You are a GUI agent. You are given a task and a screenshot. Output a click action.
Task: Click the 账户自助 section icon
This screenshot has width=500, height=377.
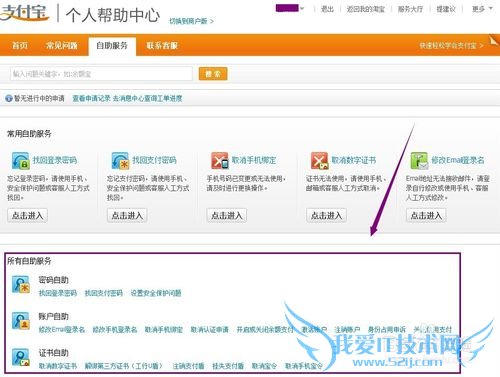21,320
